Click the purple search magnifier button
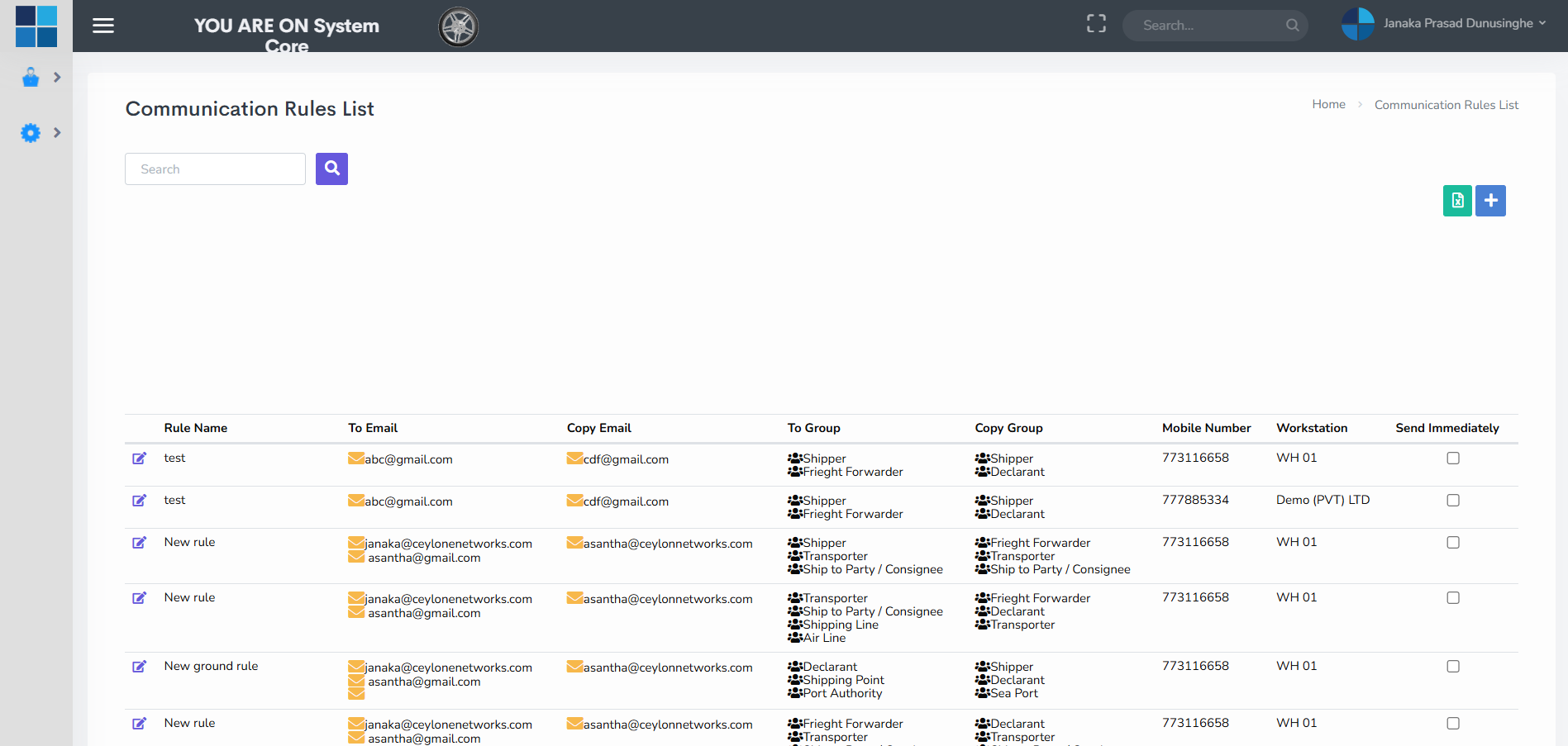Viewport: 1568px width, 746px height. [331, 169]
